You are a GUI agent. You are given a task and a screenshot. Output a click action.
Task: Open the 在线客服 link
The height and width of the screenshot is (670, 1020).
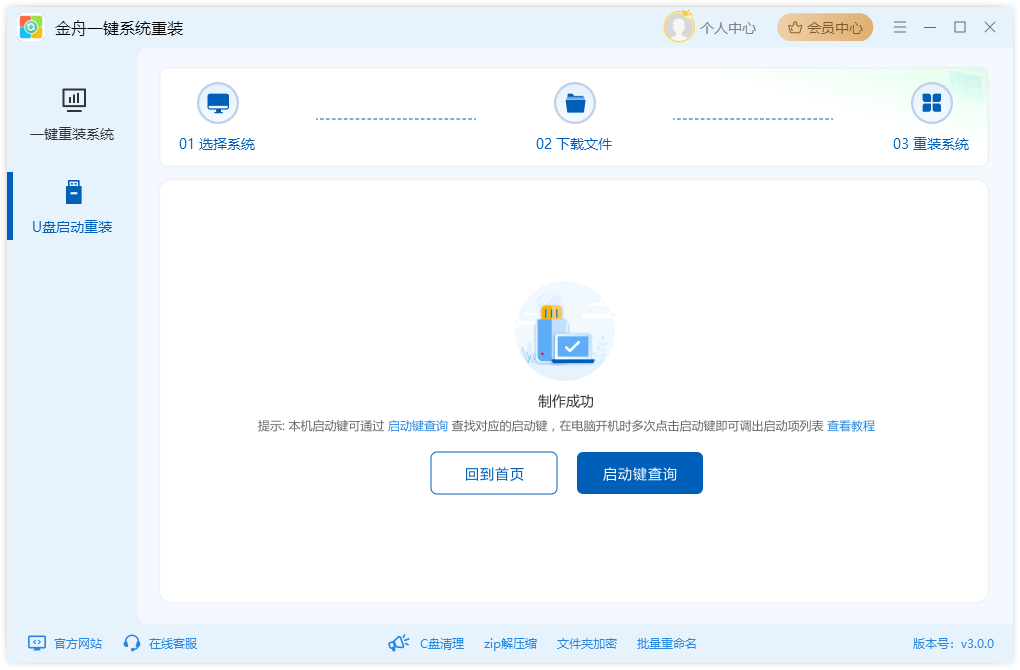click(x=173, y=643)
